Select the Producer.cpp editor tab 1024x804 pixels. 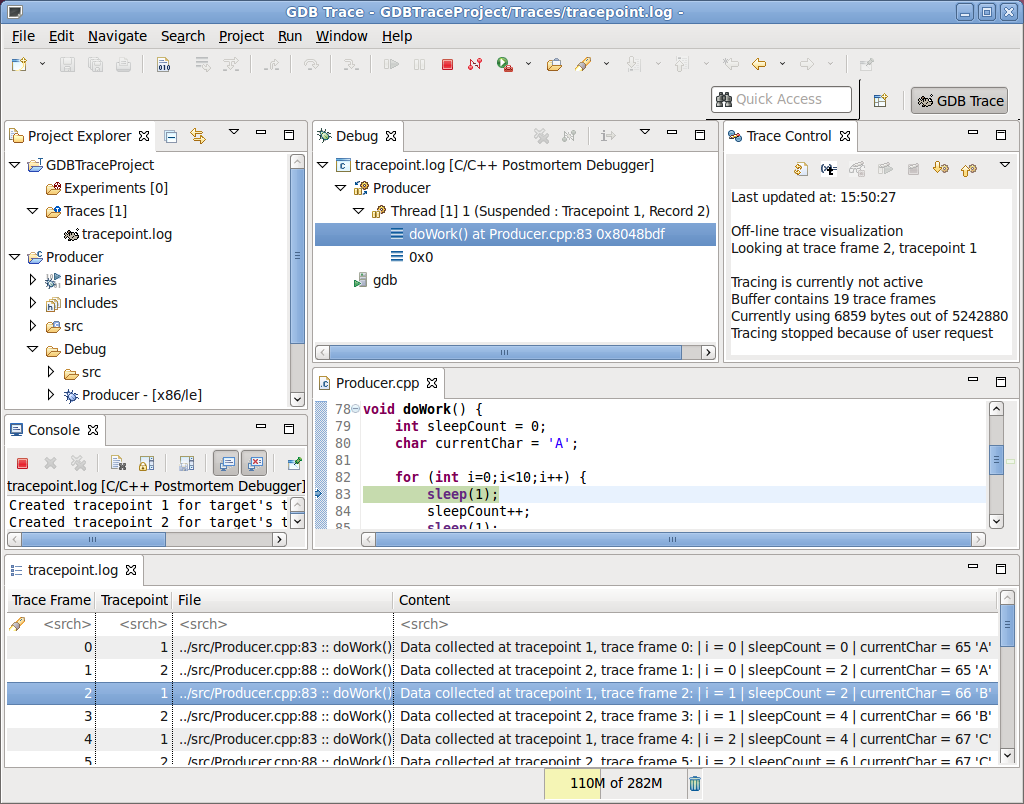click(x=377, y=383)
